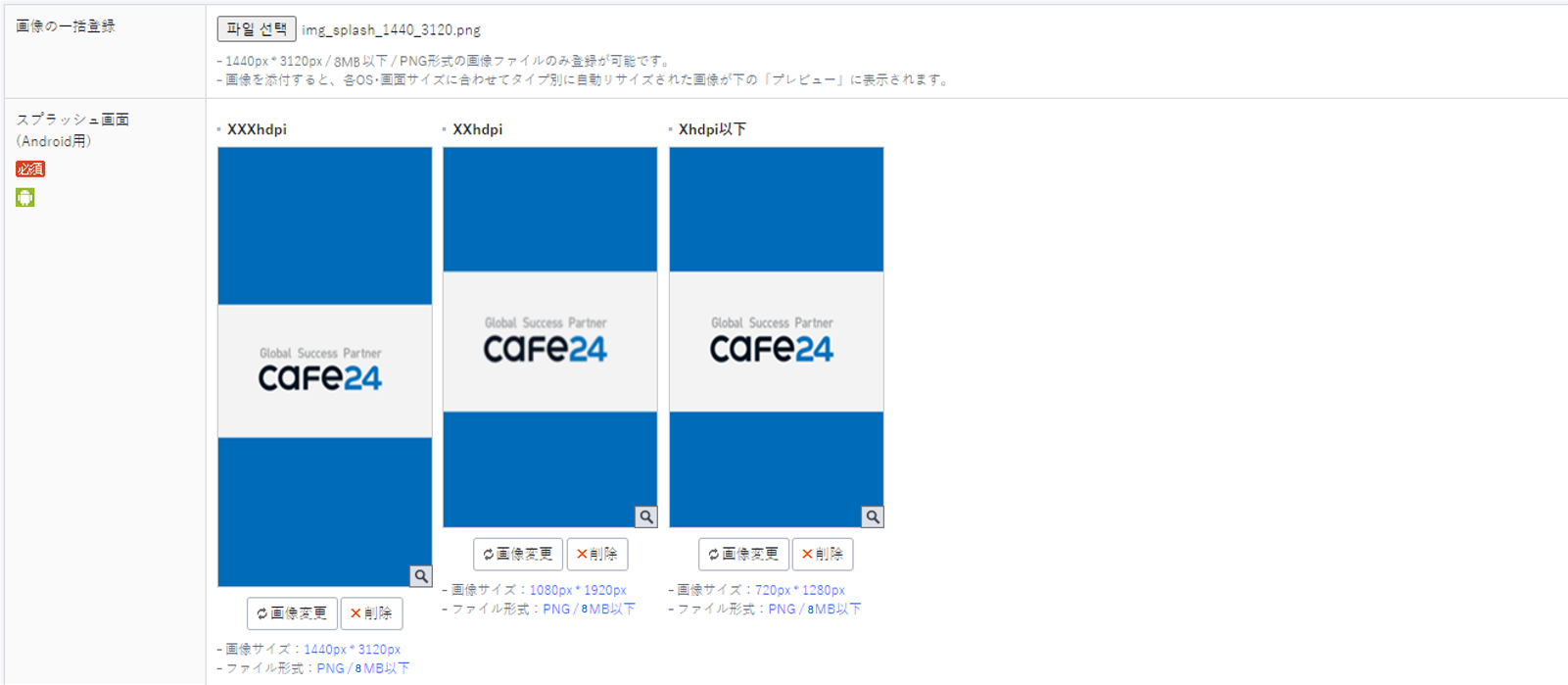Select the XXhdpi splash preview thumbnail
The height and width of the screenshot is (685, 1568).
pos(550,337)
